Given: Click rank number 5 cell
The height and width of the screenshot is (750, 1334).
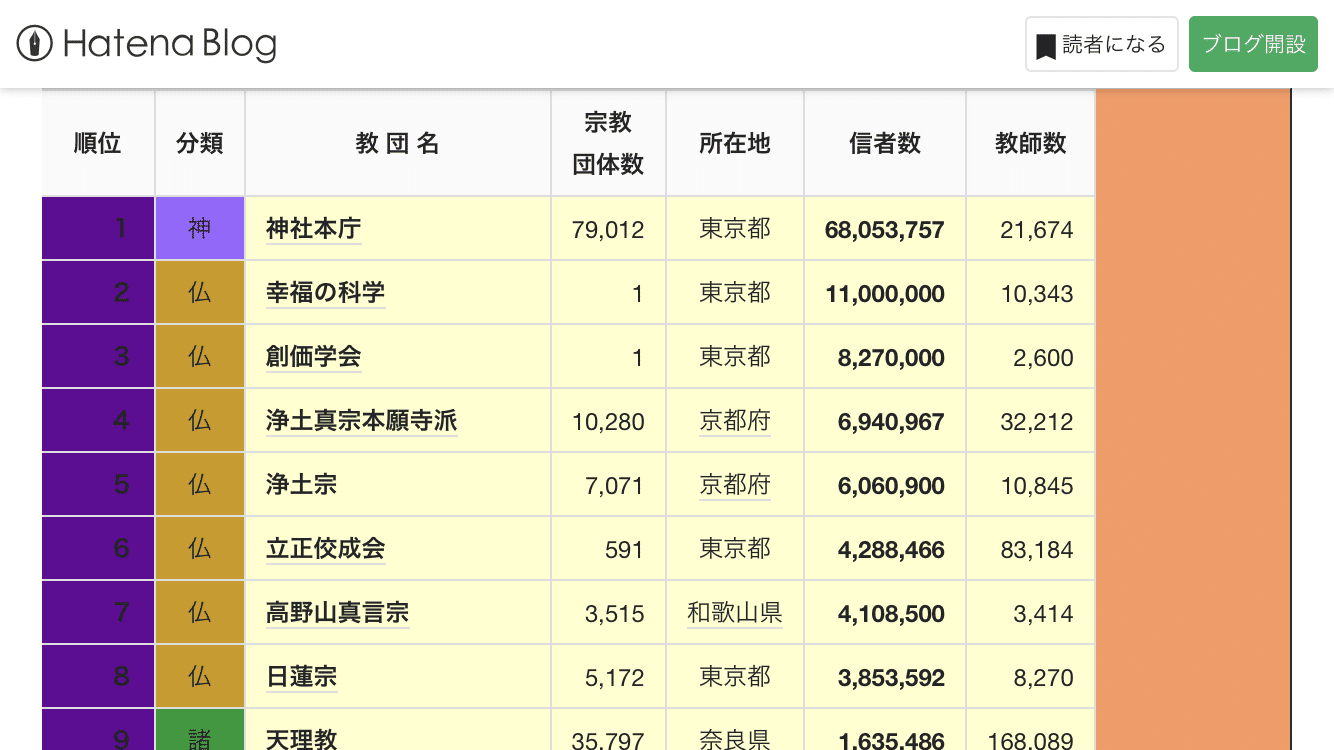Looking at the screenshot, I should (x=98, y=485).
